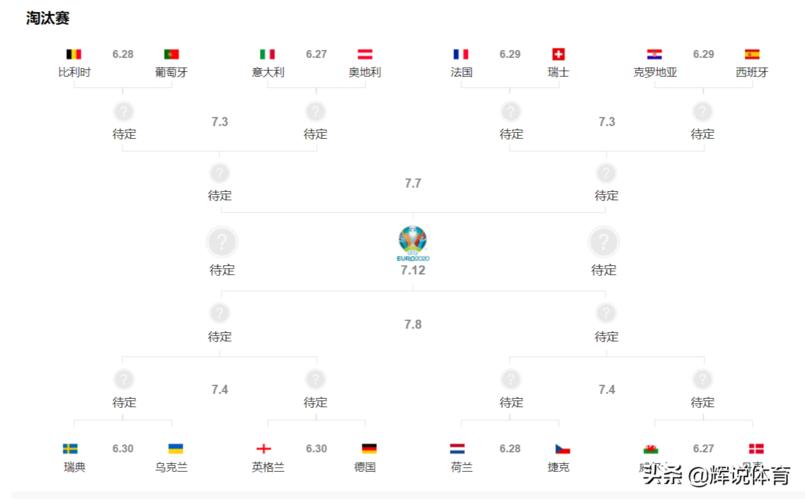This screenshot has width=805, height=500.
Task: Open the Euro 2020 trophy logo
Action: pyautogui.click(x=412, y=242)
